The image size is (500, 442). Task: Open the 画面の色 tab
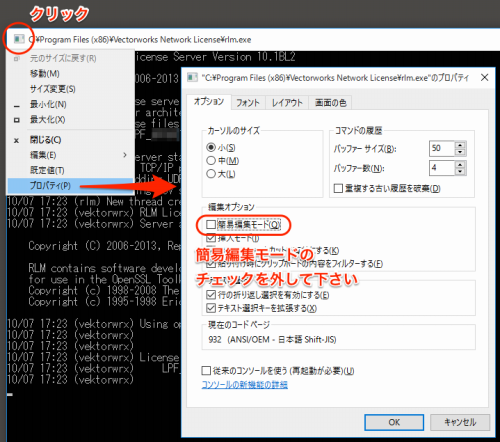330,103
